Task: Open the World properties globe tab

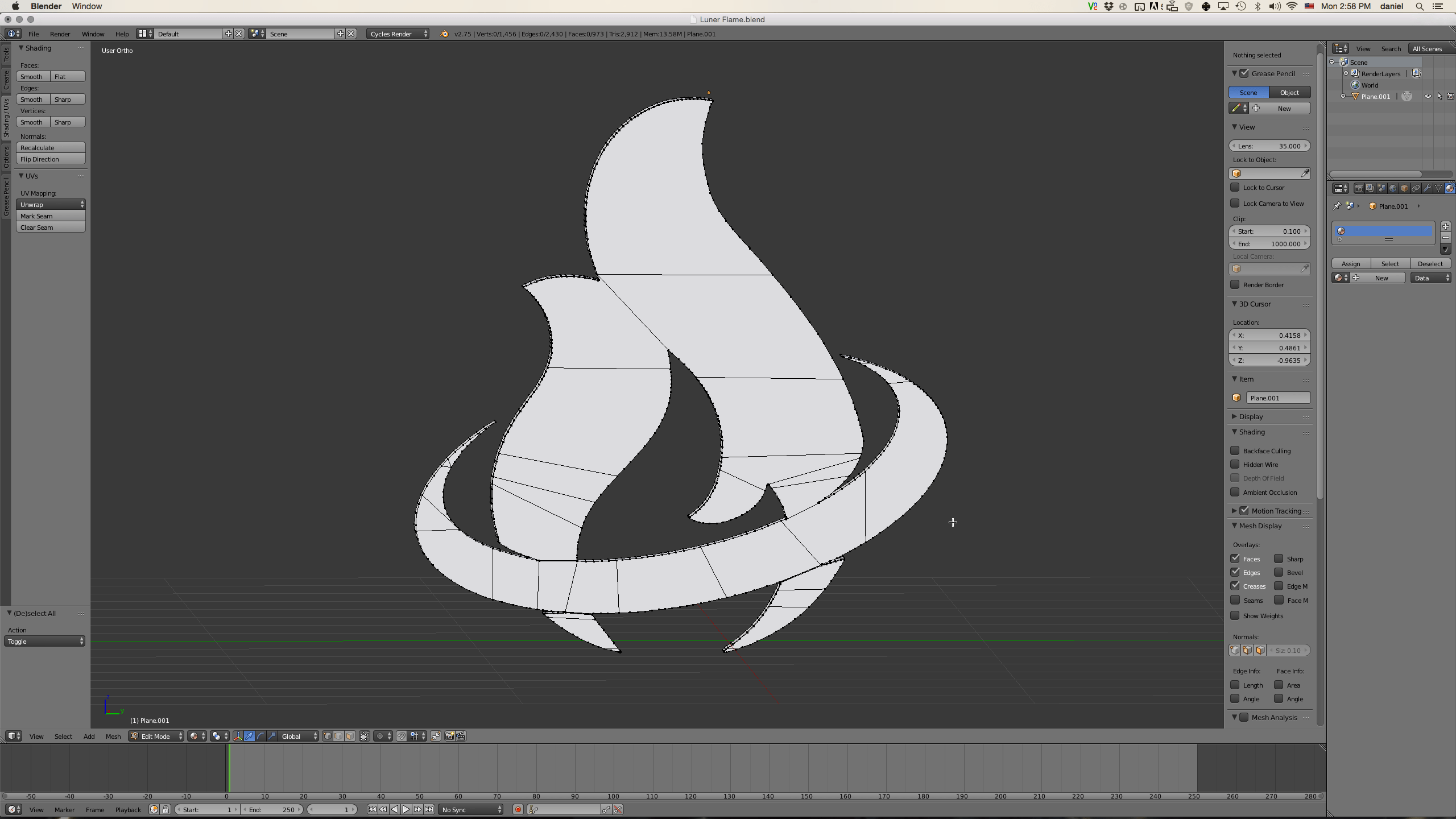Action: [x=1393, y=188]
